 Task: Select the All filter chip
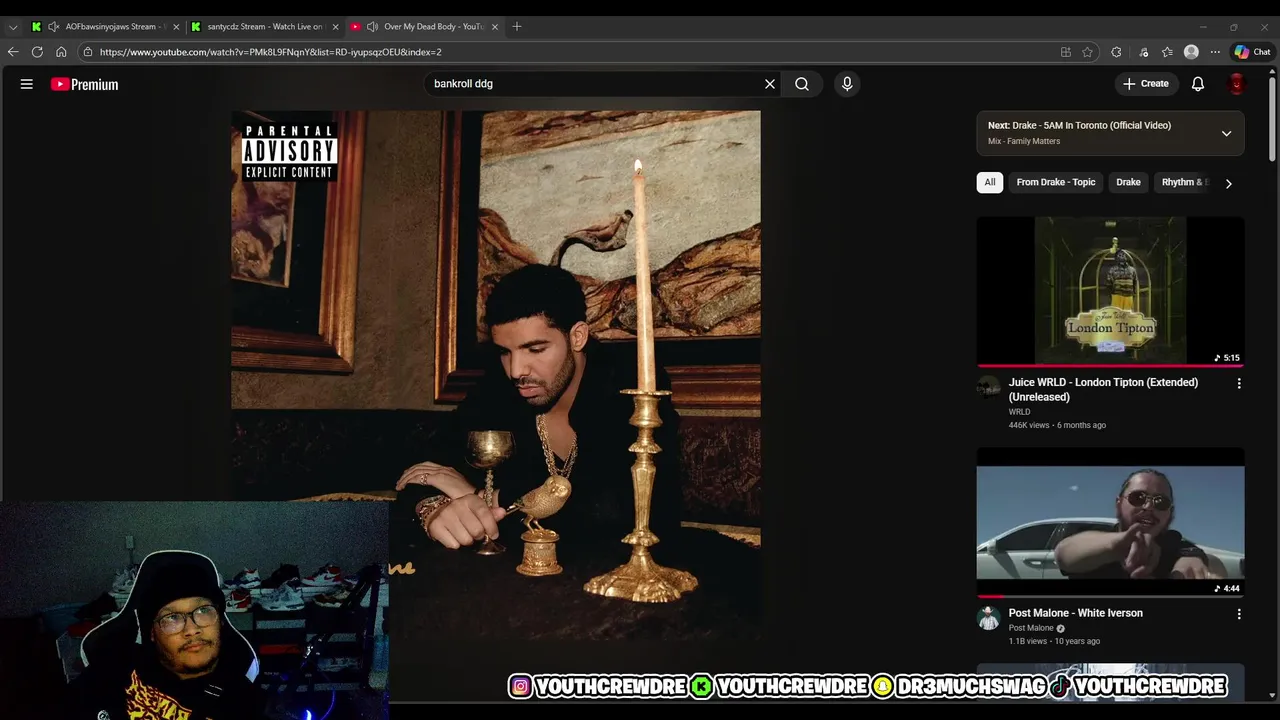990,182
